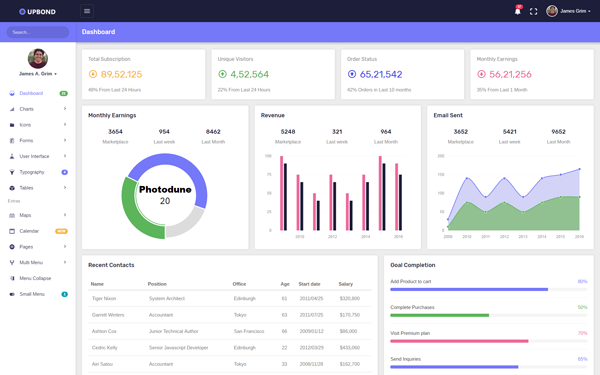
Task: Click the Ashton Cox name cell
Action: [x=104, y=331]
